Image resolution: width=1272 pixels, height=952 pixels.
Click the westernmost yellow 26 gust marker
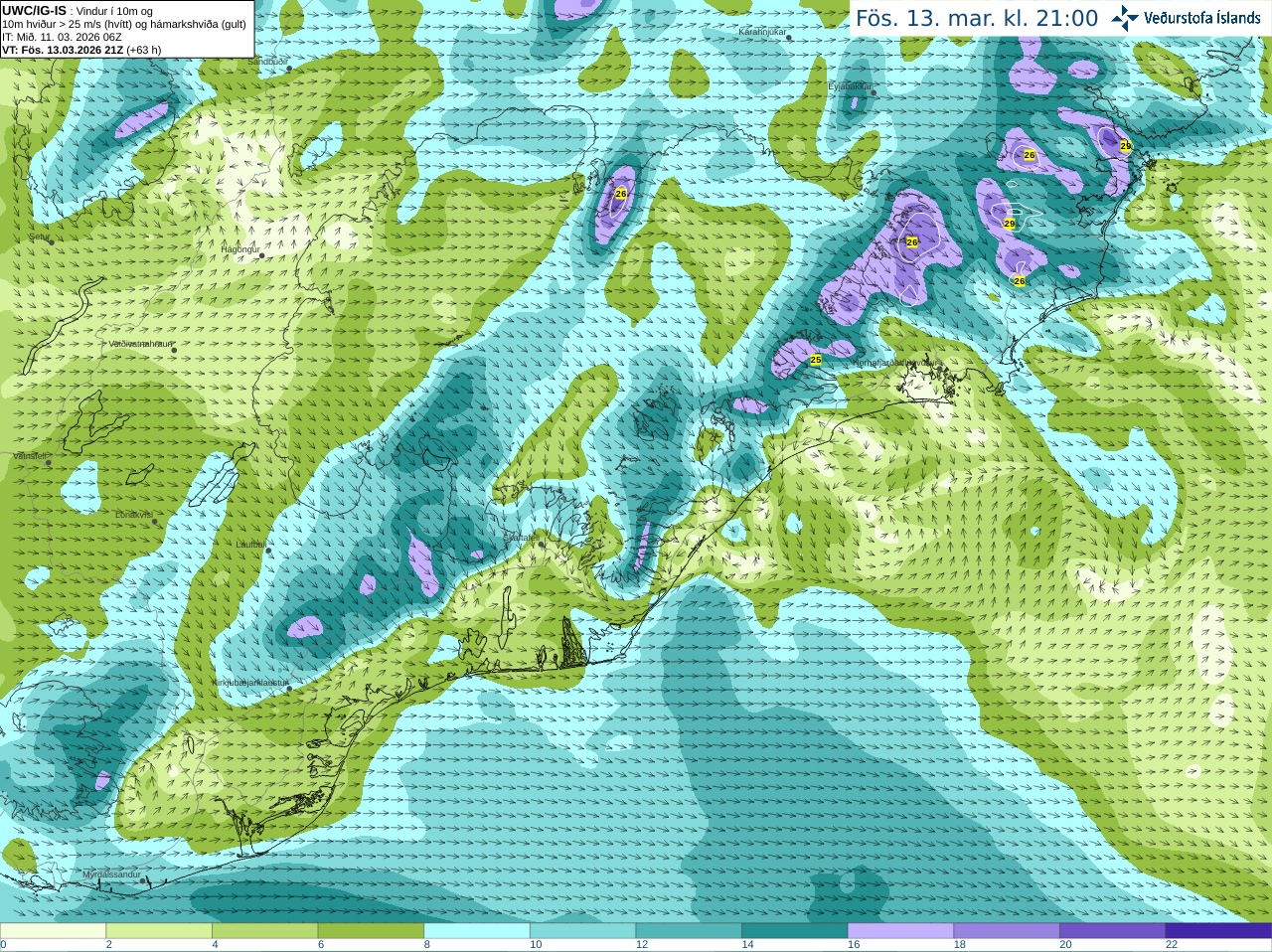click(x=621, y=194)
